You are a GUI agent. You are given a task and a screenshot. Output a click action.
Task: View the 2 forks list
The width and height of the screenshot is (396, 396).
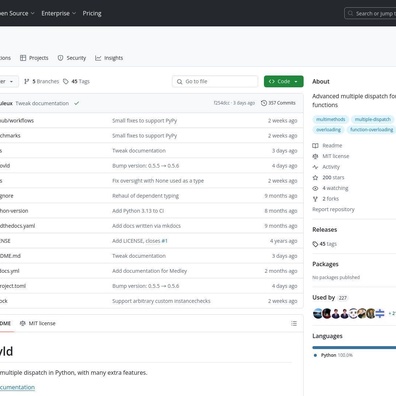pyautogui.click(x=331, y=199)
